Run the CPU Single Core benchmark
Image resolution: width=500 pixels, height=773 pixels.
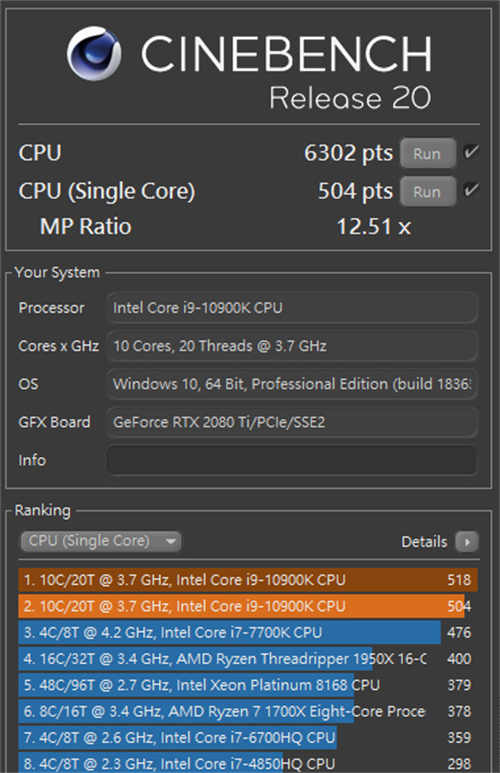[x=428, y=191]
